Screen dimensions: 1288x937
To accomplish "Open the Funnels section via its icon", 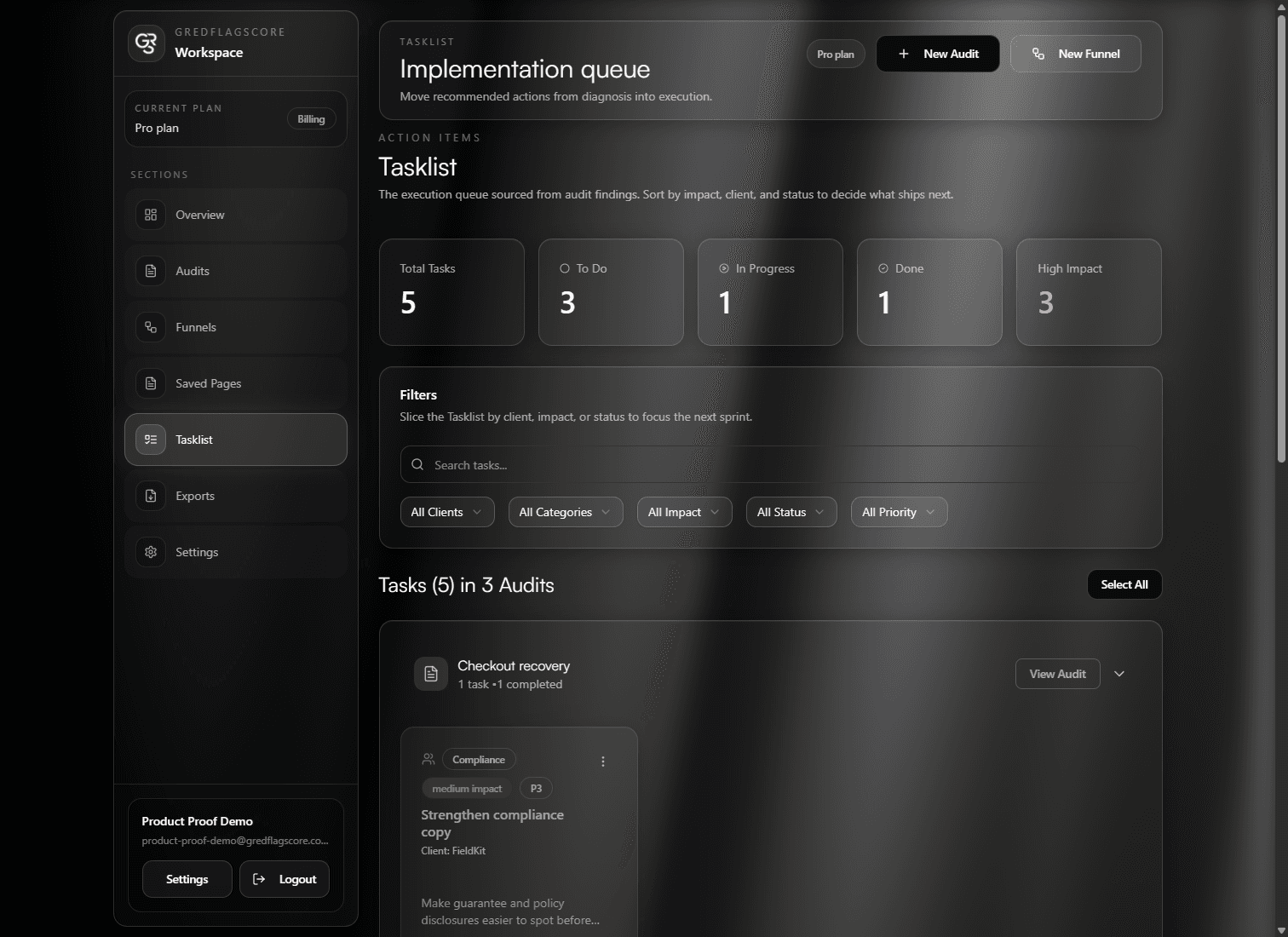I will pos(151,327).
